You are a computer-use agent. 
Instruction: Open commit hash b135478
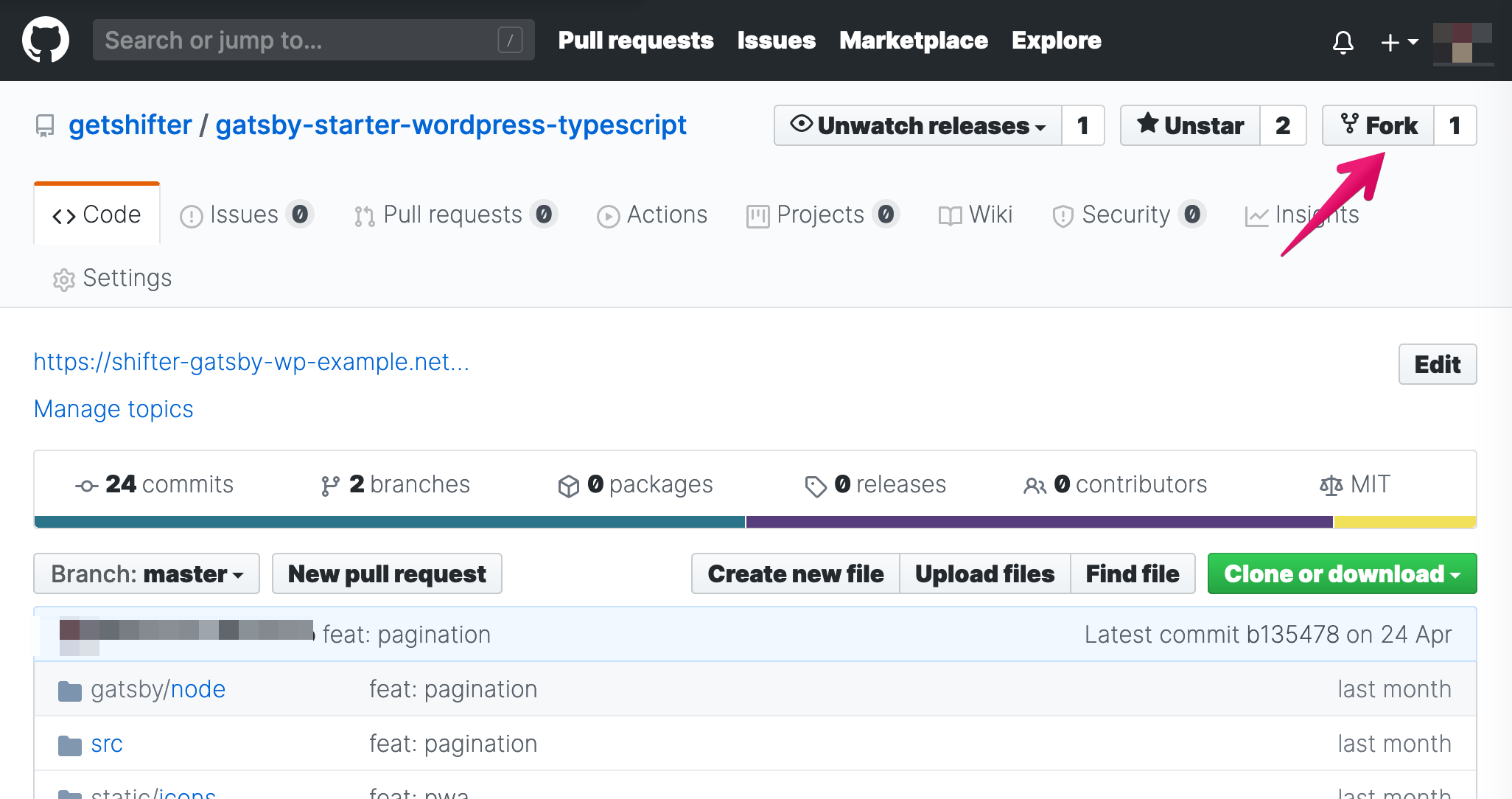tap(1292, 635)
